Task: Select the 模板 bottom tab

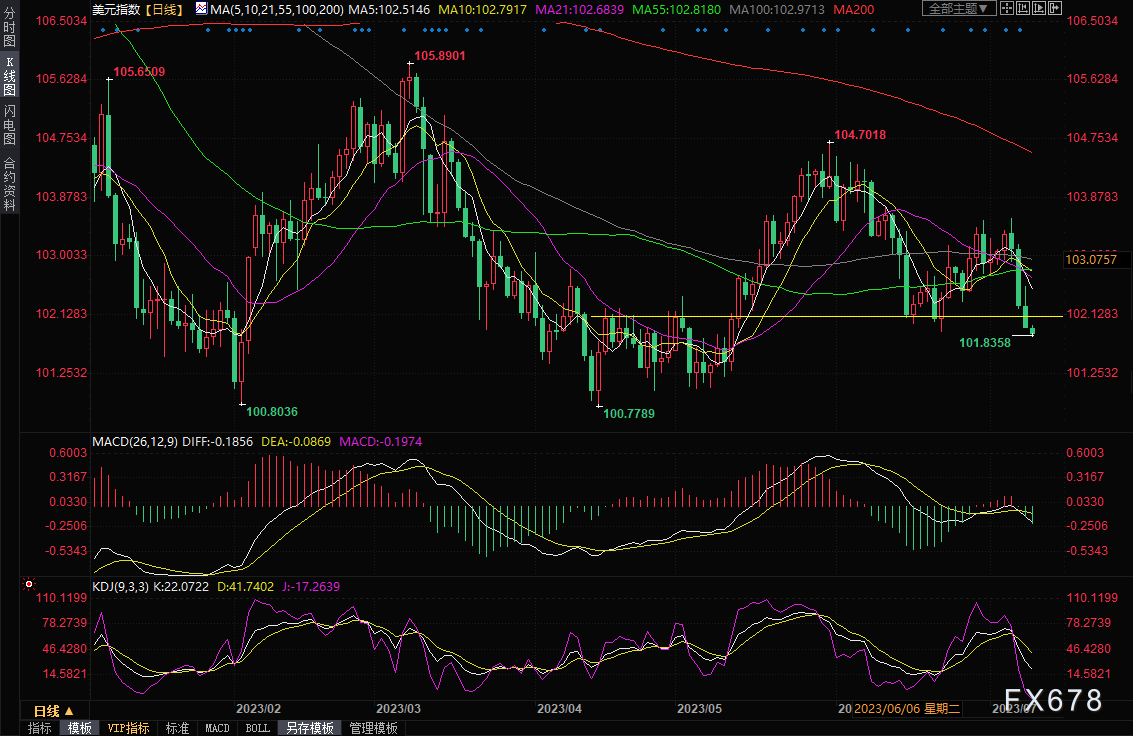Action: coord(79,728)
